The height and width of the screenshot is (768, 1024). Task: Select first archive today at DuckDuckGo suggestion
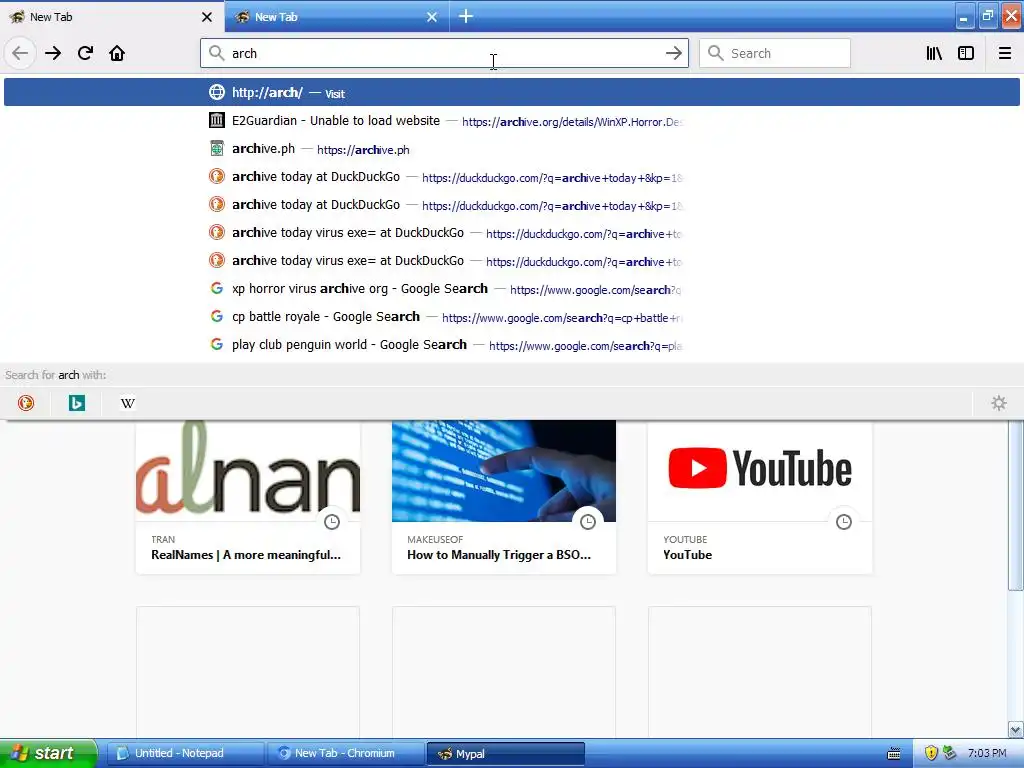pos(511,177)
